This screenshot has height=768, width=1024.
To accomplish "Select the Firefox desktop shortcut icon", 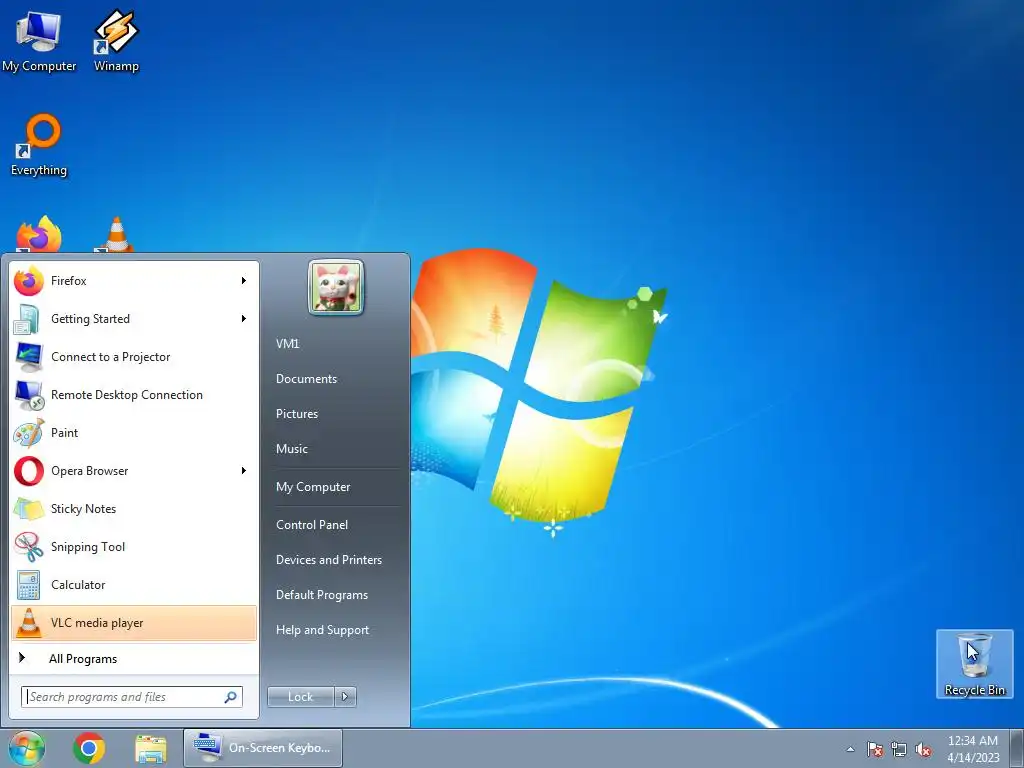I will (39, 234).
